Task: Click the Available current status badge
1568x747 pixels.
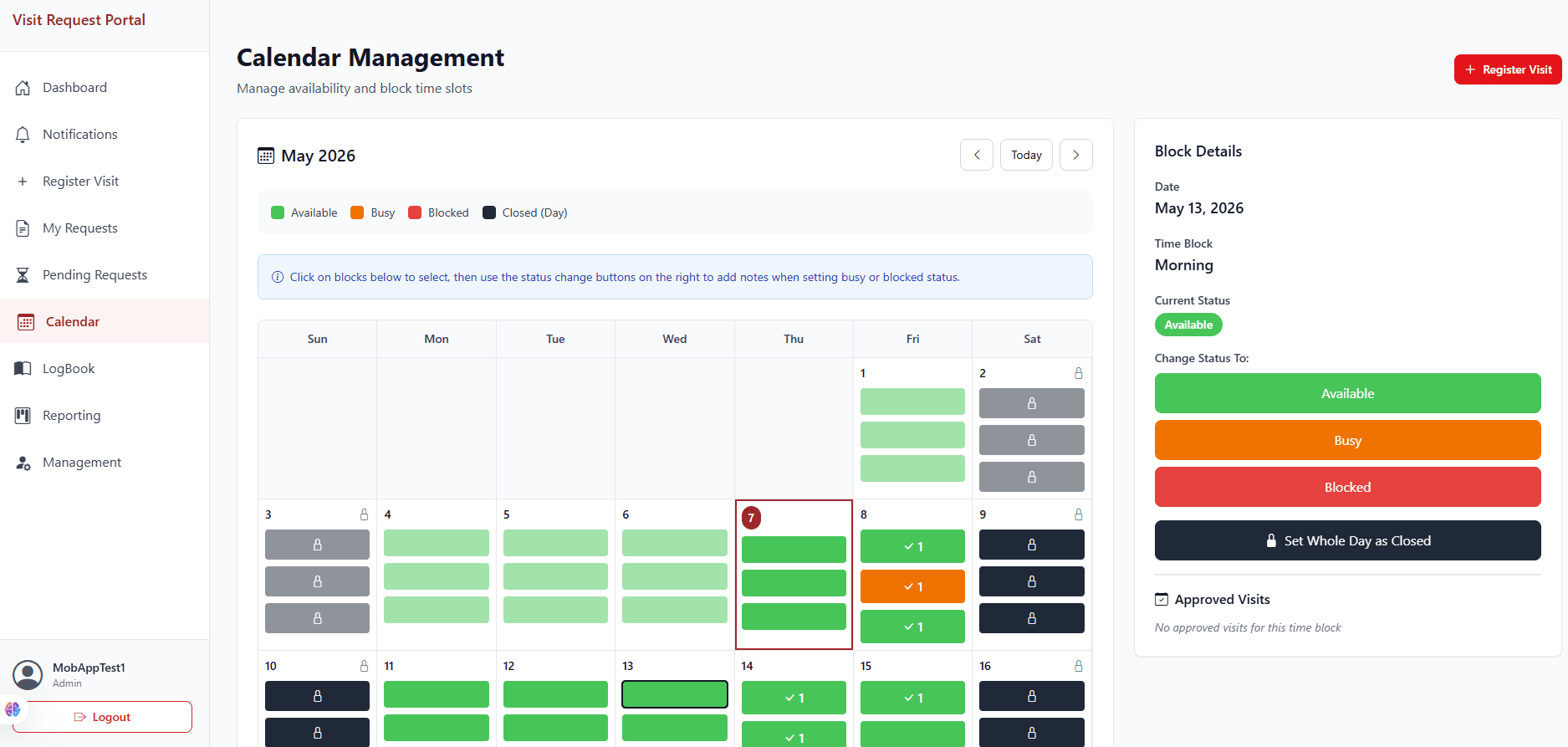Action: pyautogui.click(x=1188, y=325)
